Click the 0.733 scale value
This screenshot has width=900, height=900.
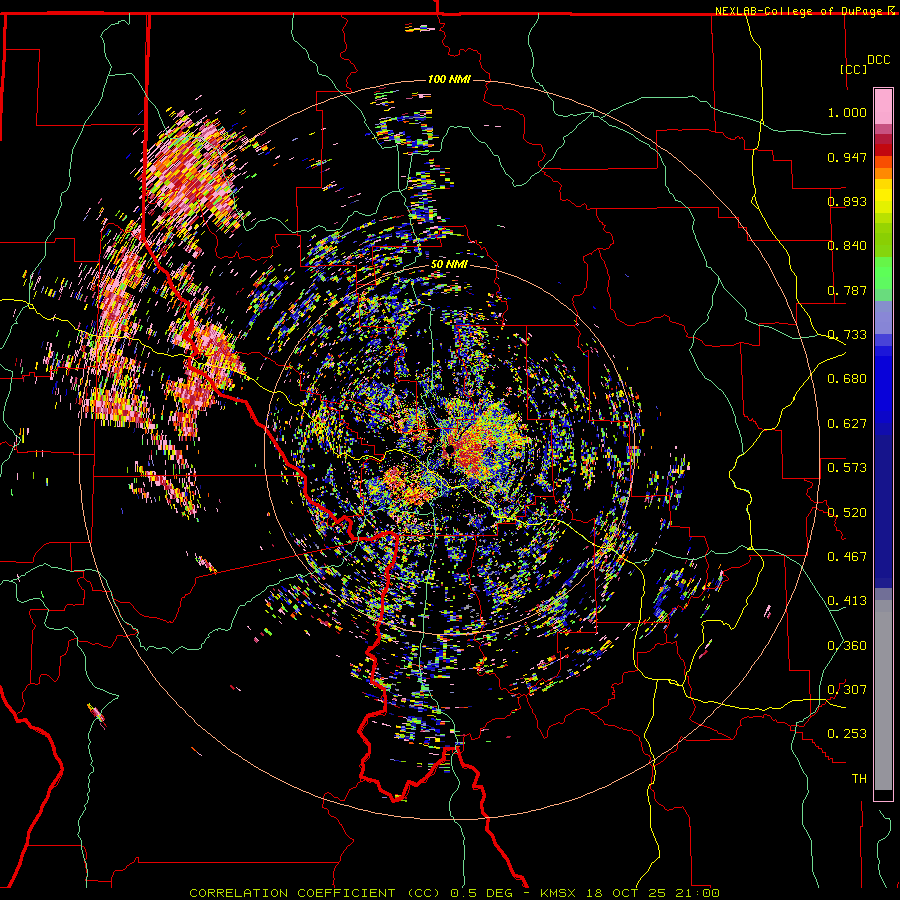[847, 335]
